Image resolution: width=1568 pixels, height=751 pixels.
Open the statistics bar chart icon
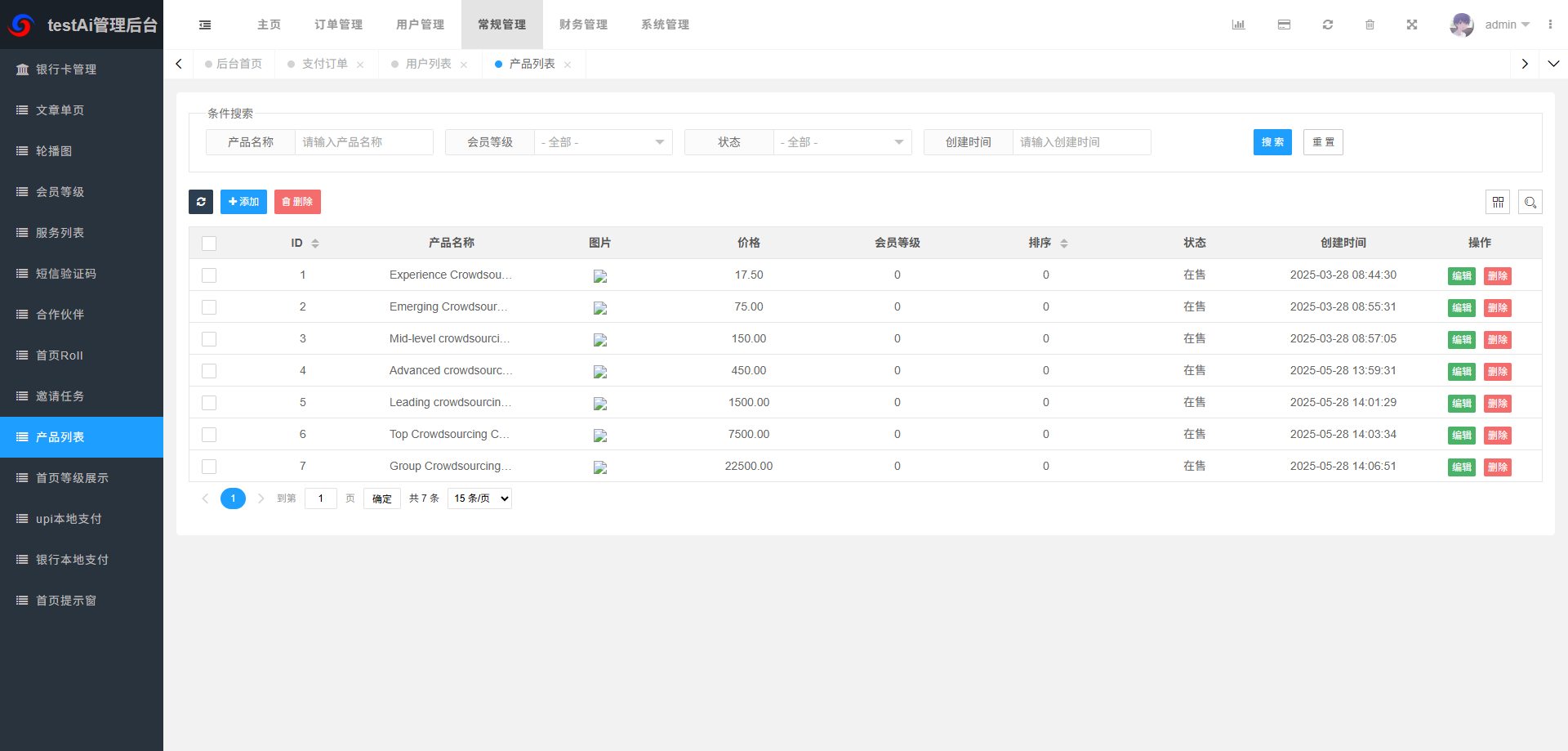click(1238, 25)
